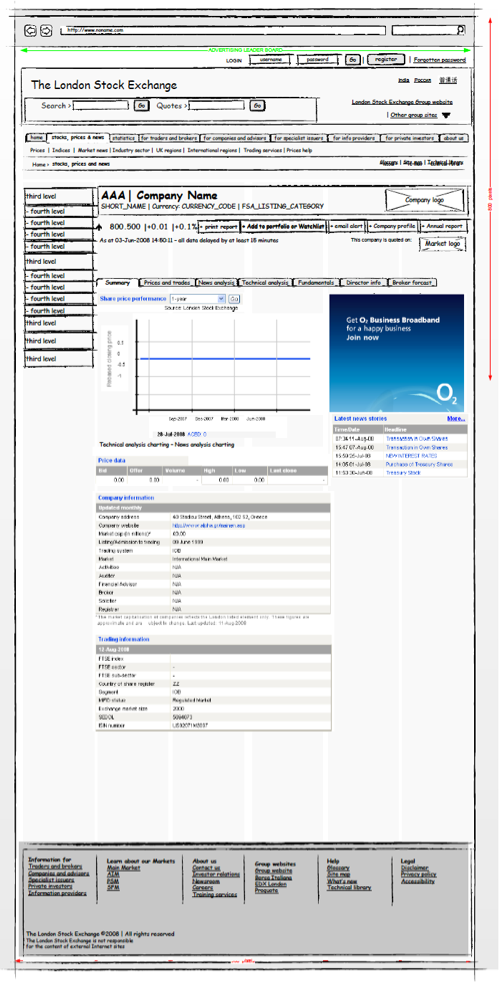Open footer Investor relations link
The width and height of the screenshot is (500, 982).
tap(216, 874)
